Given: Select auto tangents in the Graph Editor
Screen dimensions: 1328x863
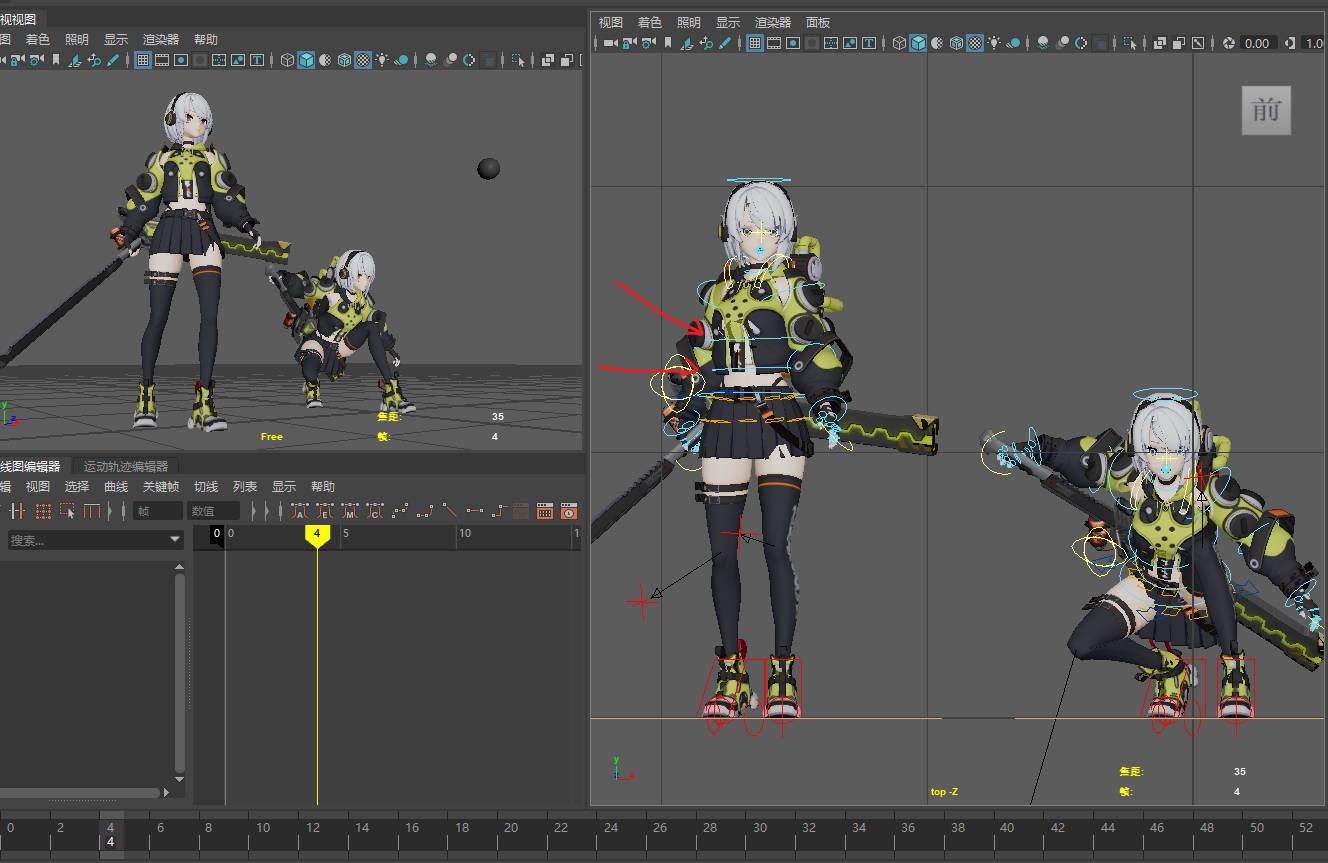Looking at the screenshot, I should pyautogui.click(x=300, y=511).
